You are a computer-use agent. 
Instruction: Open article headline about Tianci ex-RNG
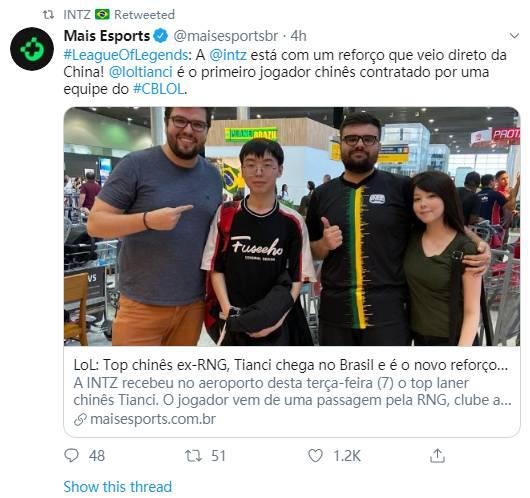[291, 365]
